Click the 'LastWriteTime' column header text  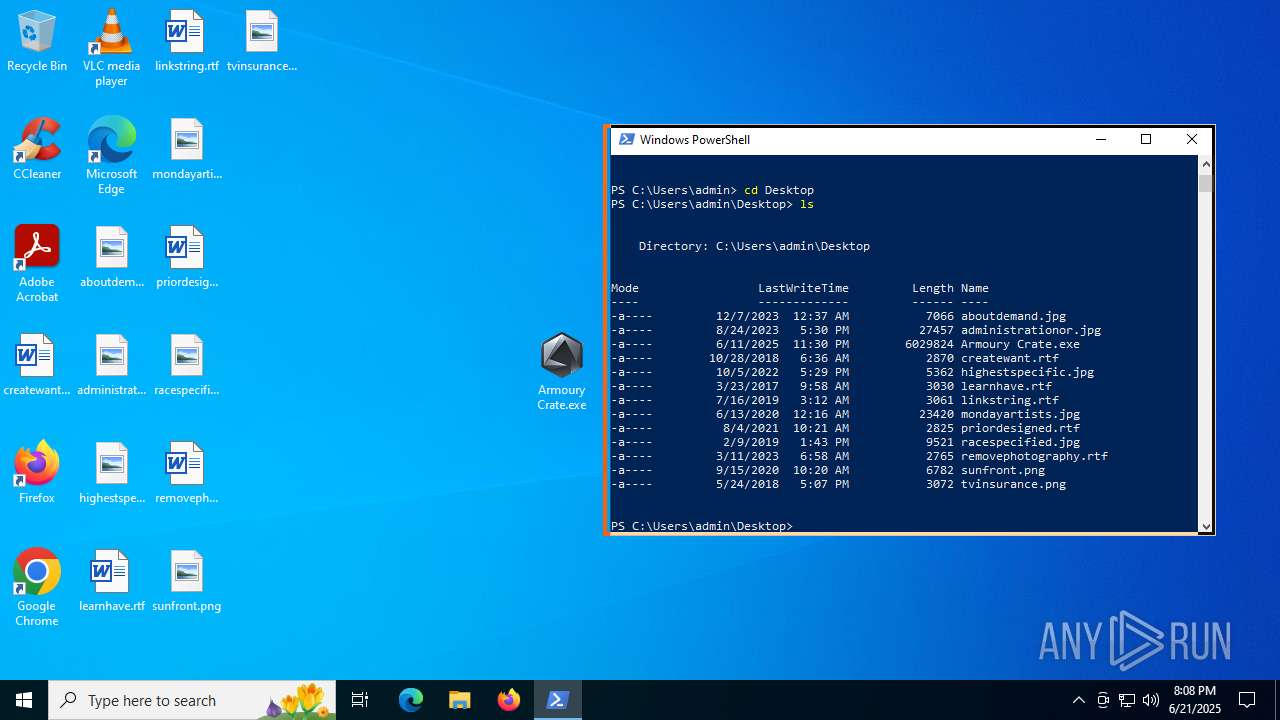tap(803, 288)
